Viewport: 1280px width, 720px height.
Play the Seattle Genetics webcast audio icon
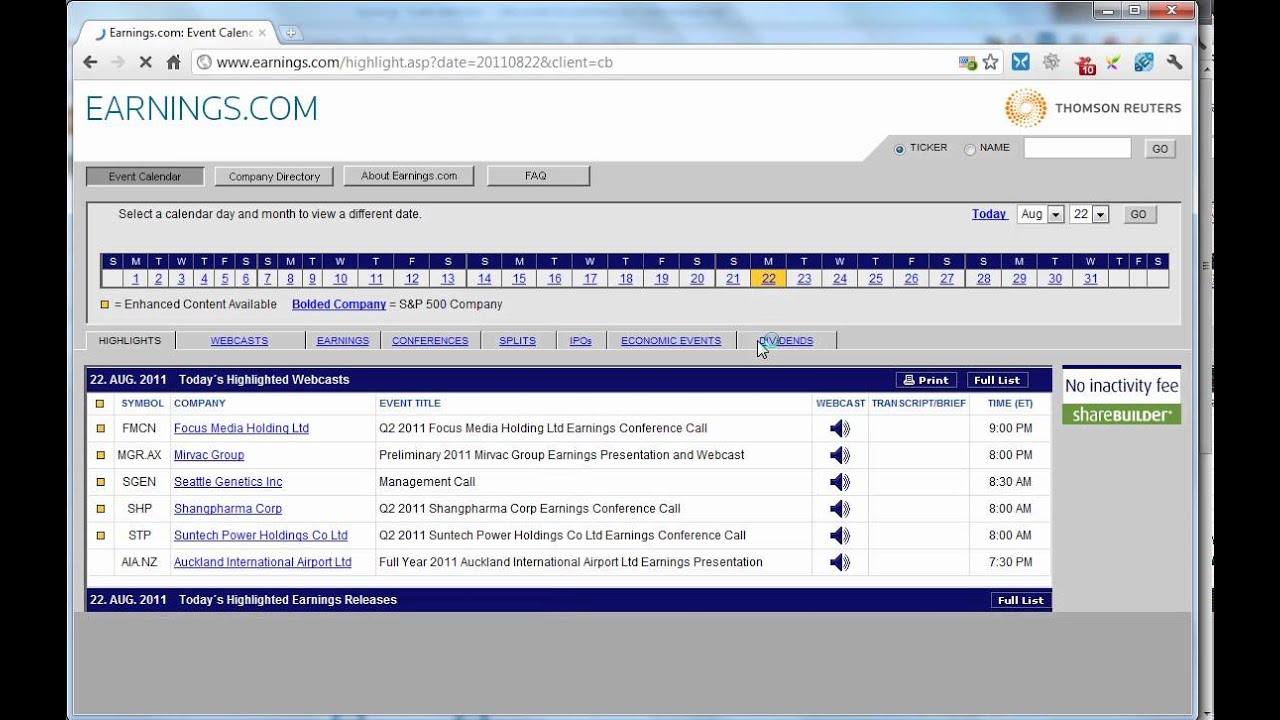point(840,482)
